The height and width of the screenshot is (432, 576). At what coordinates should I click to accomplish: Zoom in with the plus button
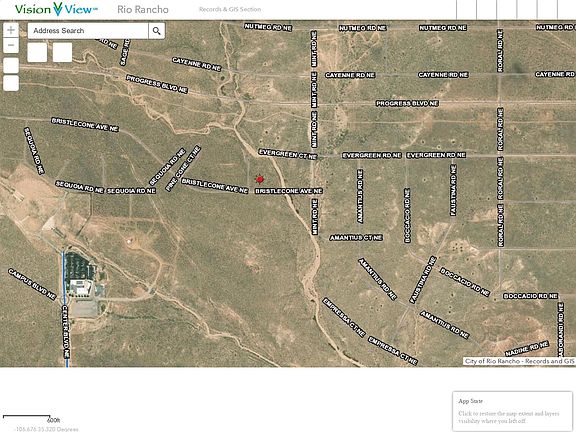(x=11, y=30)
